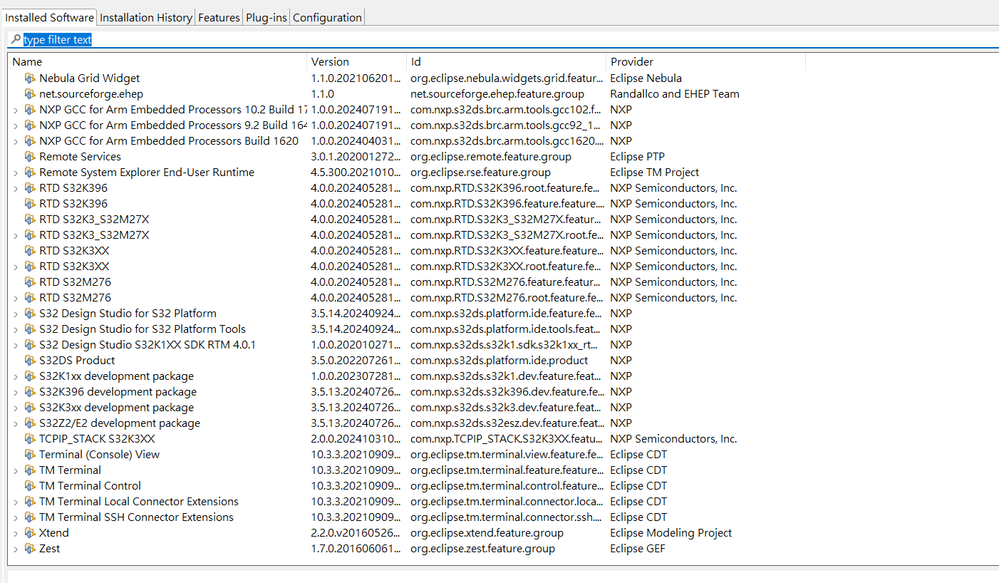Screen dimensions: 999x583
Task: Switch to the Configuration tab
Action: pyautogui.click(x=327, y=18)
